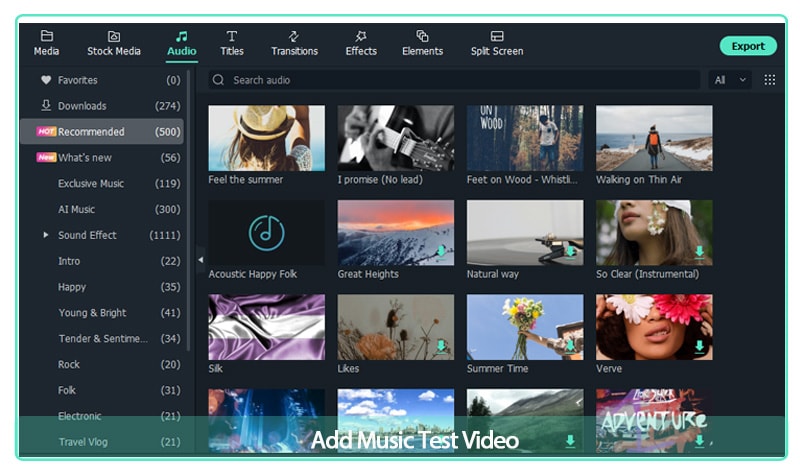Screen dimensions: 800x472
Task: Collapse the sidebar panel arrow
Action: click(x=201, y=260)
